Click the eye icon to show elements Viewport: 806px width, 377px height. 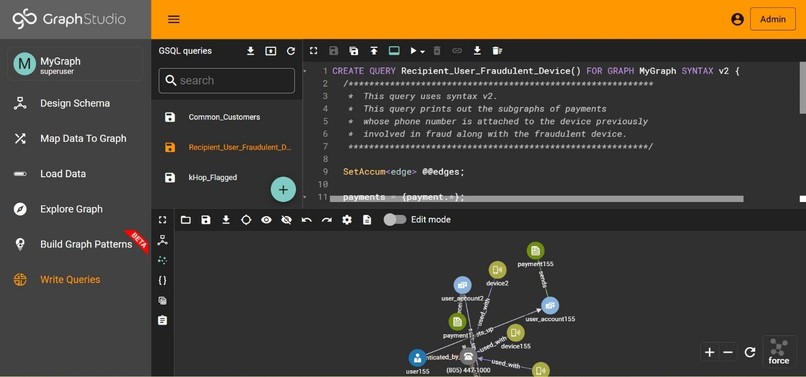pos(266,220)
